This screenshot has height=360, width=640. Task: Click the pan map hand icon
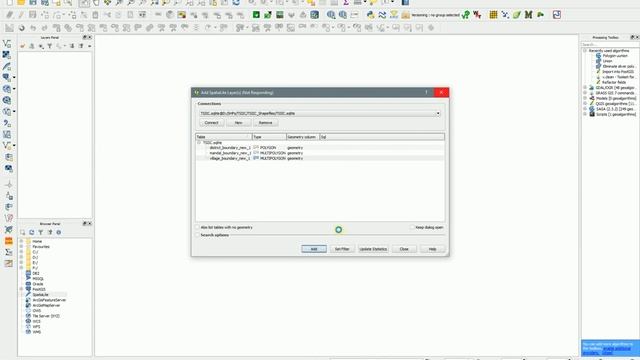96,2
